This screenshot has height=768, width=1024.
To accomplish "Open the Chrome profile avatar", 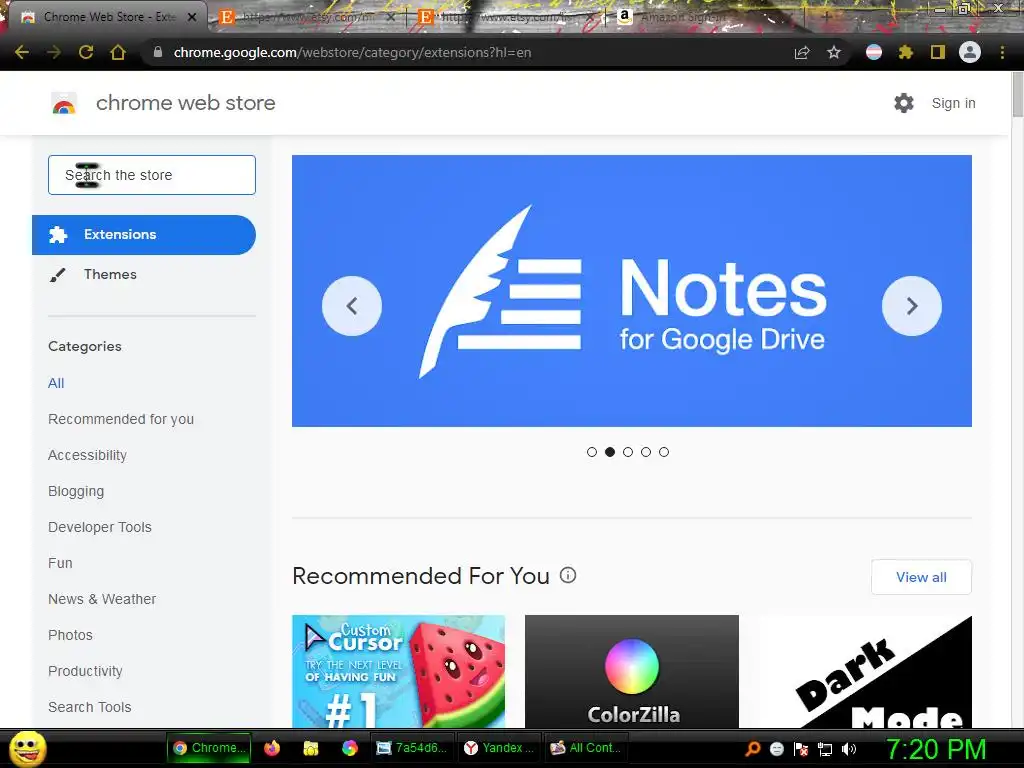I will (970, 52).
